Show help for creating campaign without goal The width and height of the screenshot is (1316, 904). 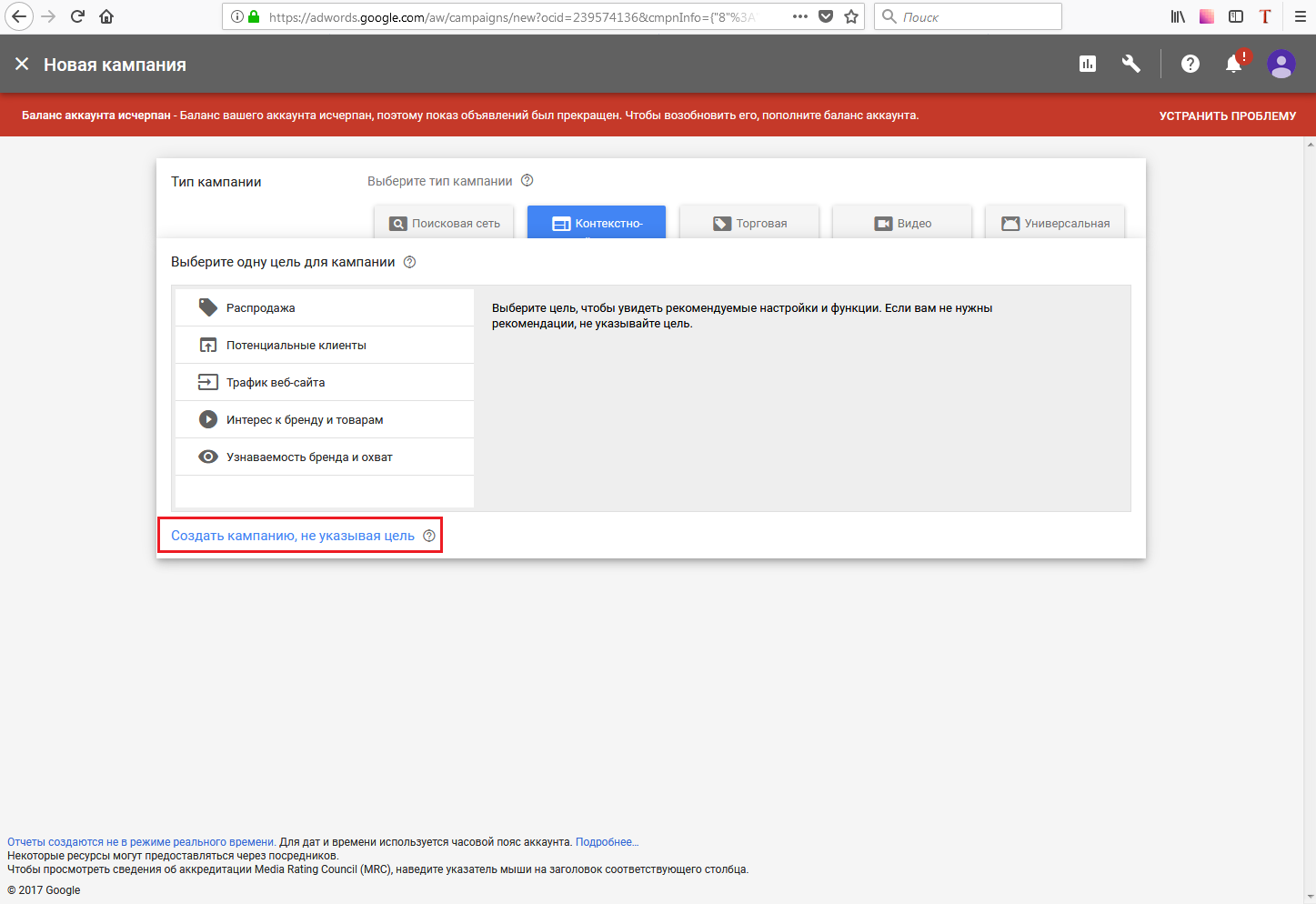(x=429, y=536)
